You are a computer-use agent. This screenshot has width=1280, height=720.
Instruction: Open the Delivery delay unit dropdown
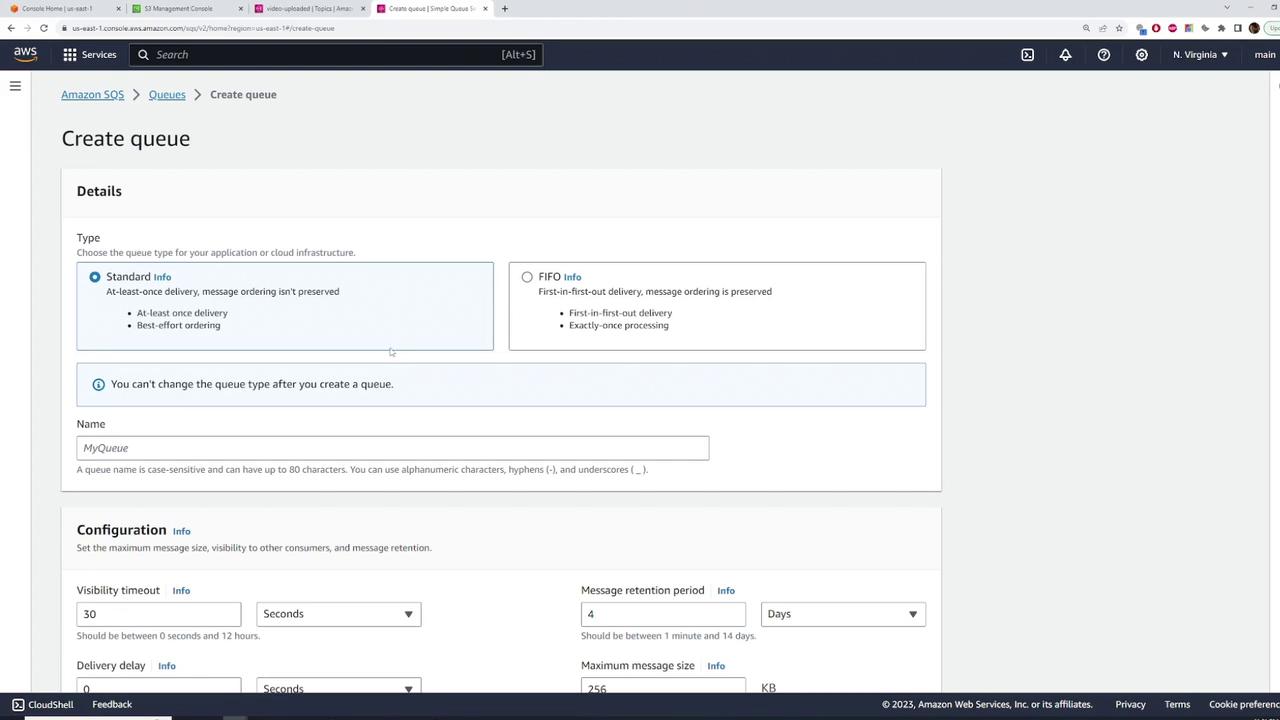(x=339, y=685)
